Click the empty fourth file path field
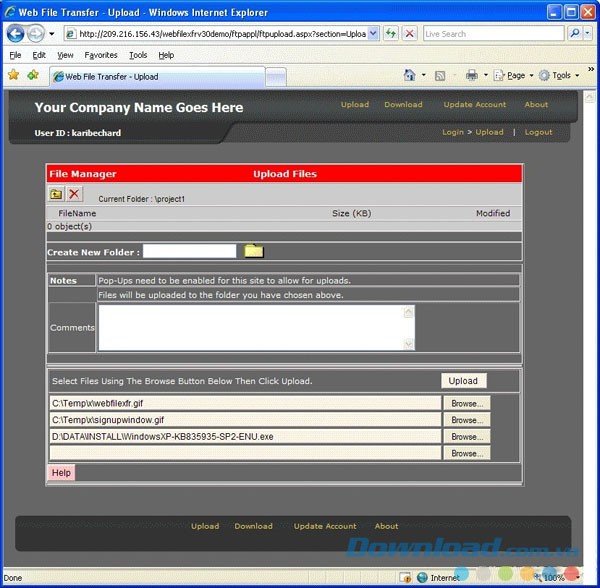 pyautogui.click(x=245, y=453)
